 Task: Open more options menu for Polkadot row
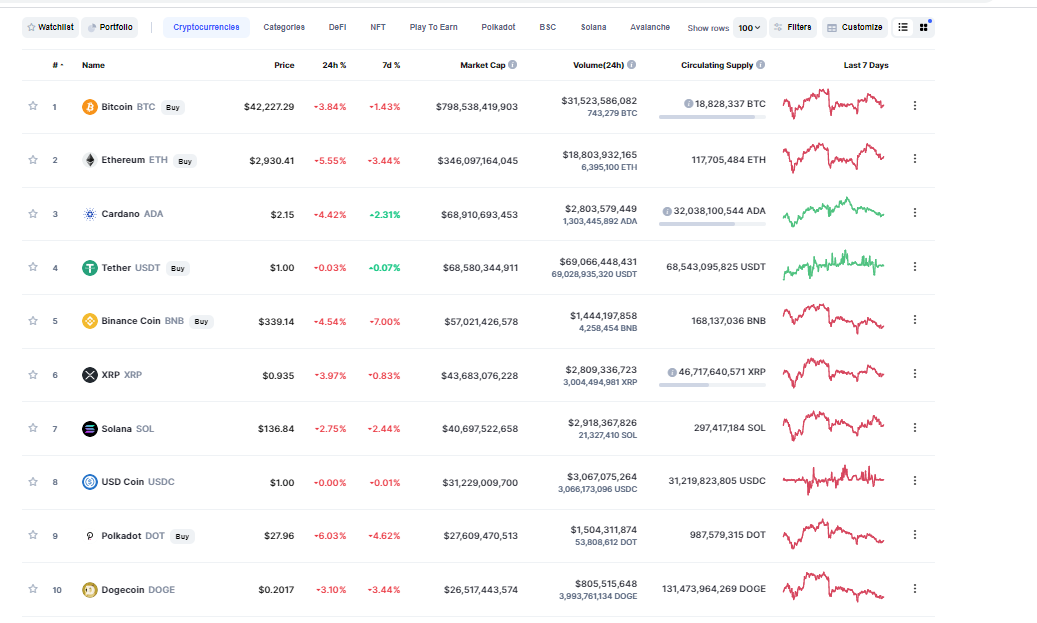pyautogui.click(x=915, y=534)
